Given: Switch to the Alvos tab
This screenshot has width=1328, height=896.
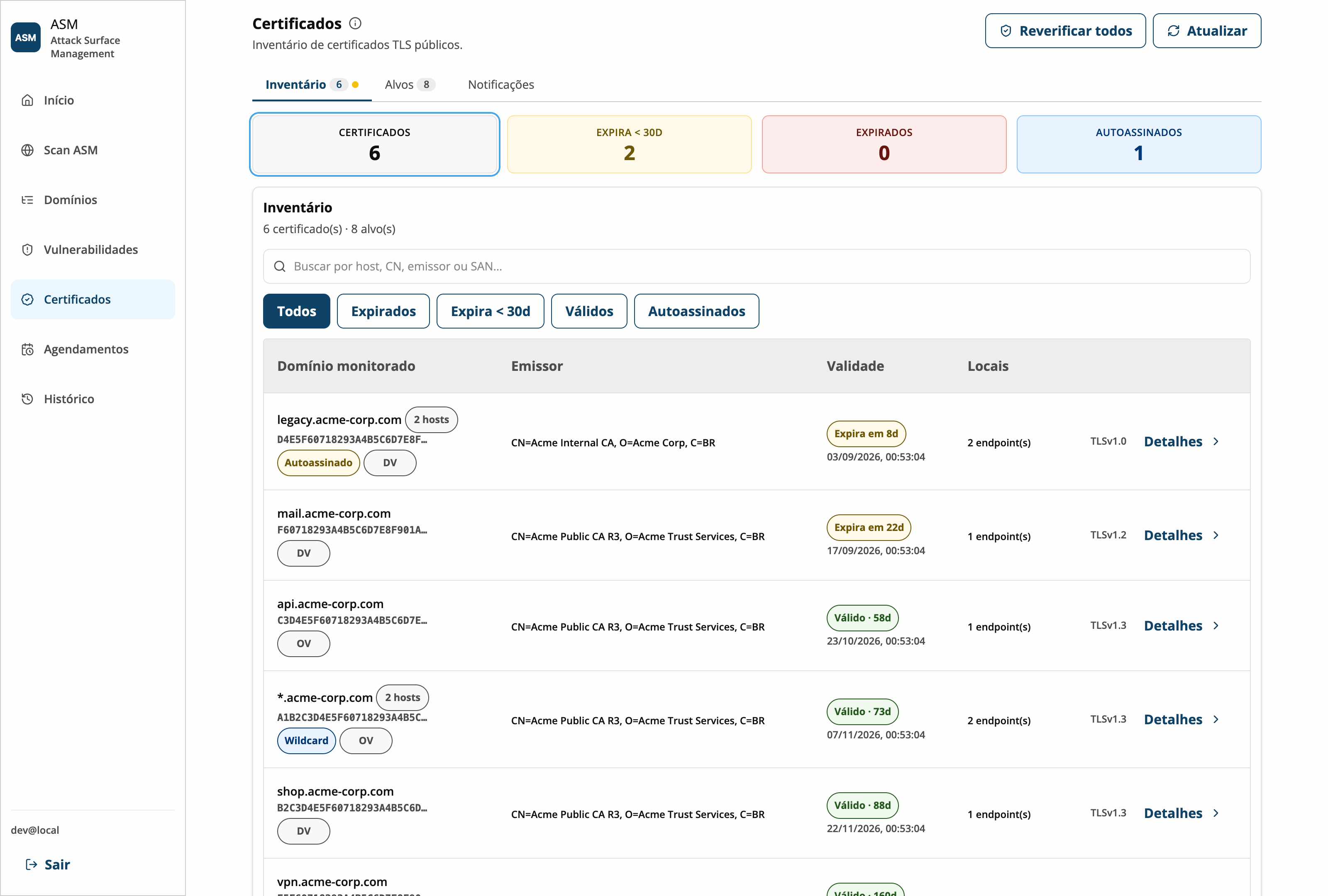Looking at the screenshot, I should click(x=410, y=85).
